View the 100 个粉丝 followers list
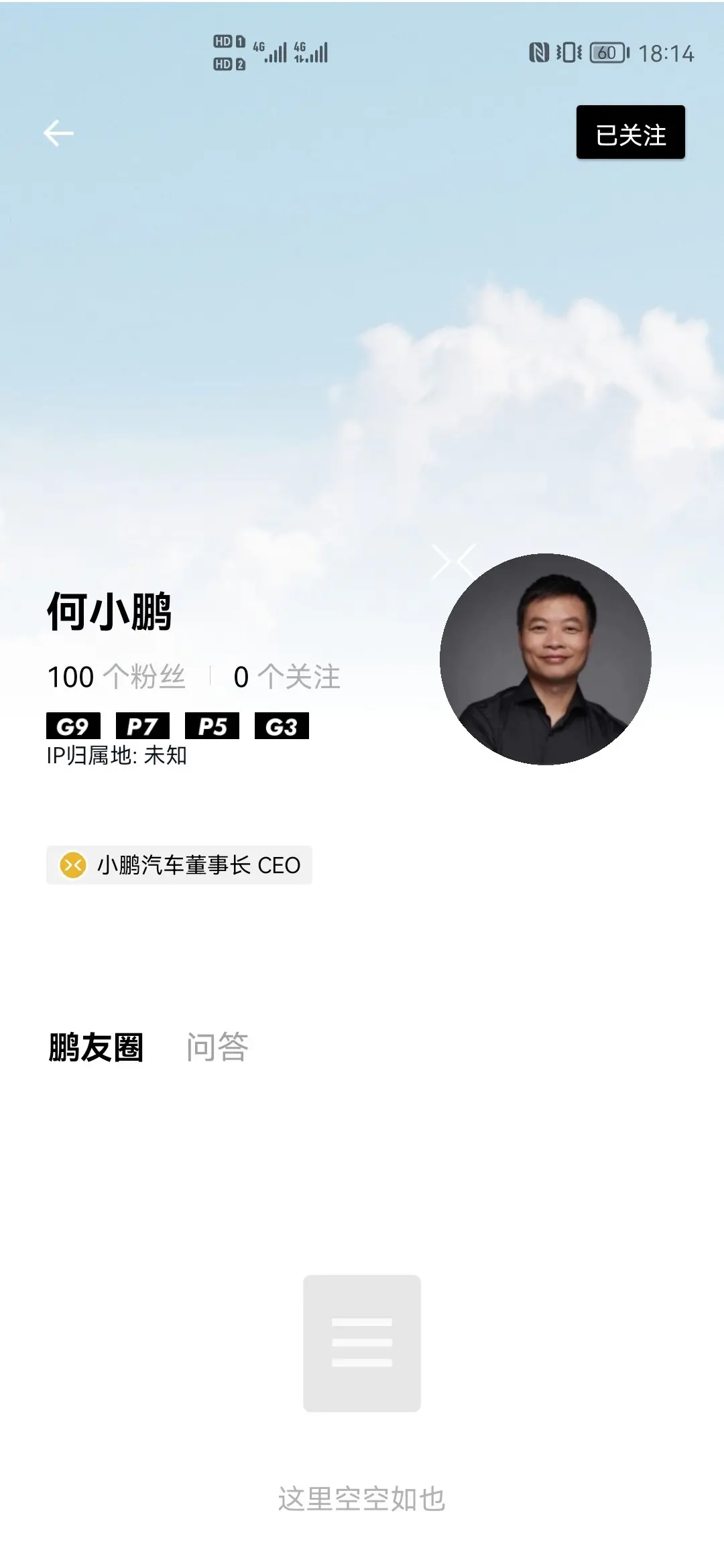Viewport: 724px width, 1568px height. pyautogui.click(x=116, y=677)
